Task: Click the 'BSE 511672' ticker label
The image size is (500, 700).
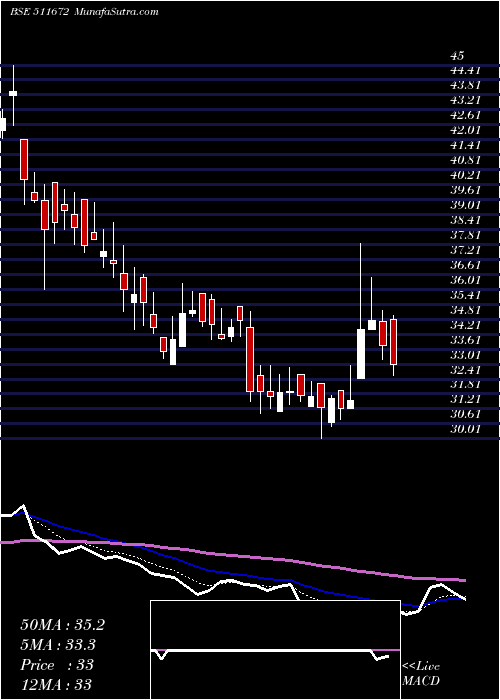Action: click(39, 12)
